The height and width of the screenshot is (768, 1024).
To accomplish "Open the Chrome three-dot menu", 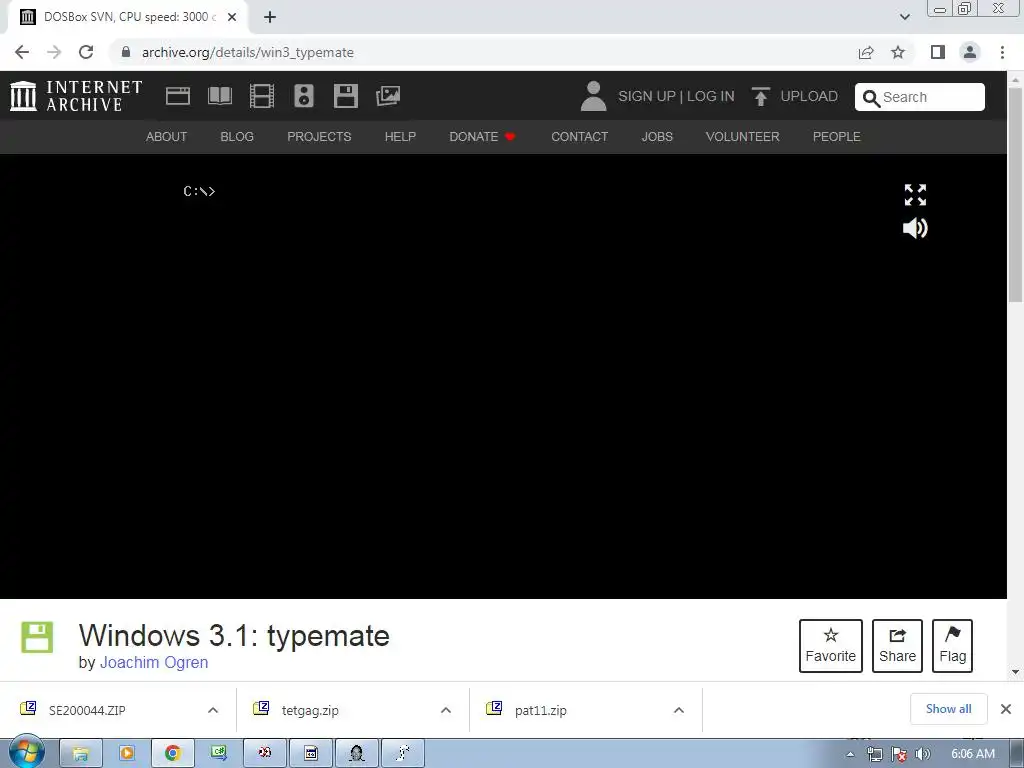I will click(1002, 52).
